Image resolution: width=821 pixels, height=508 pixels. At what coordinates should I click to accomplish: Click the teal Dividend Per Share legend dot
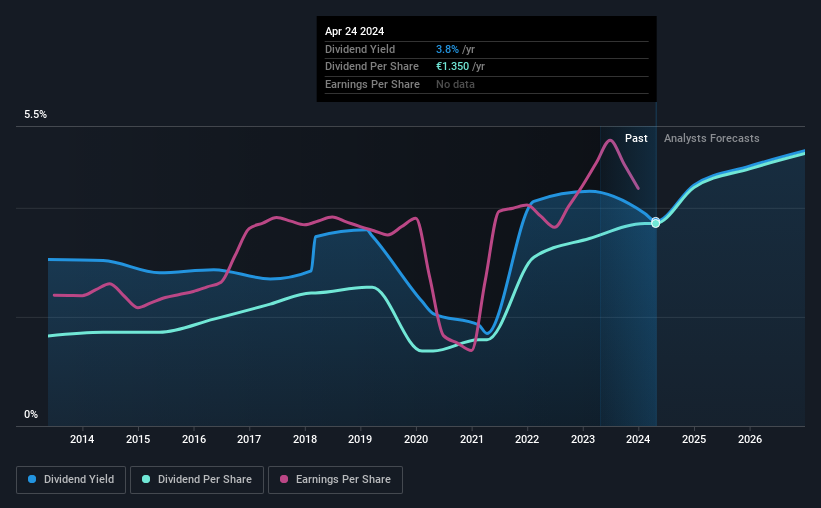146,479
